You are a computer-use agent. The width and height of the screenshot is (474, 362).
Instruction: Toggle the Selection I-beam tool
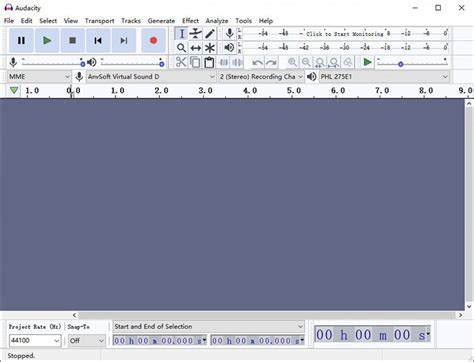click(181, 33)
